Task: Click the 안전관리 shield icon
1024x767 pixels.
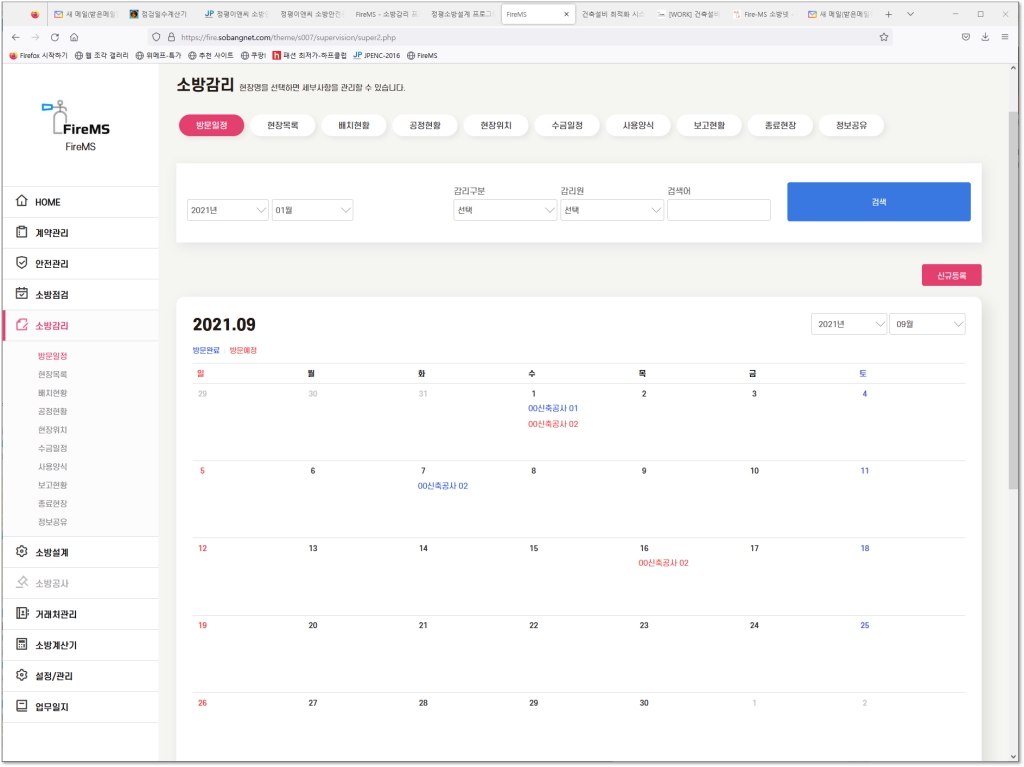Action: [21, 264]
